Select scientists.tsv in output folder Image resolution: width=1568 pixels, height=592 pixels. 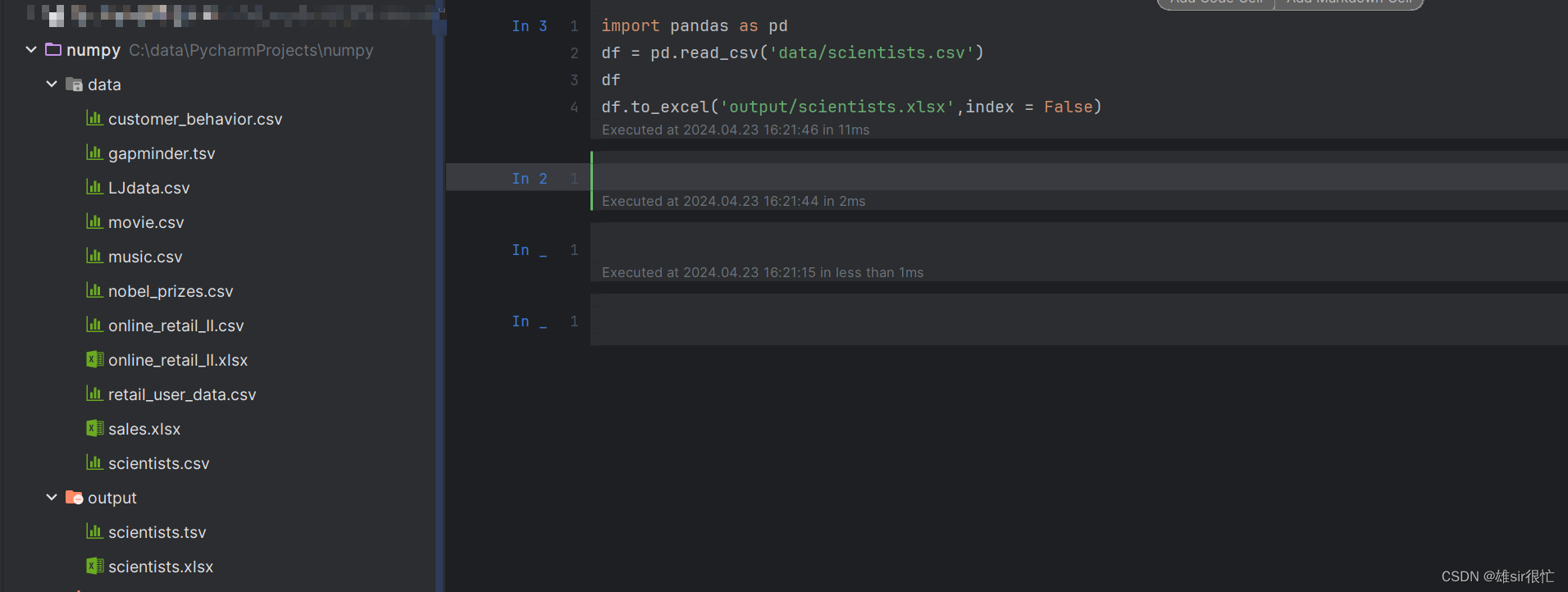[x=157, y=532]
